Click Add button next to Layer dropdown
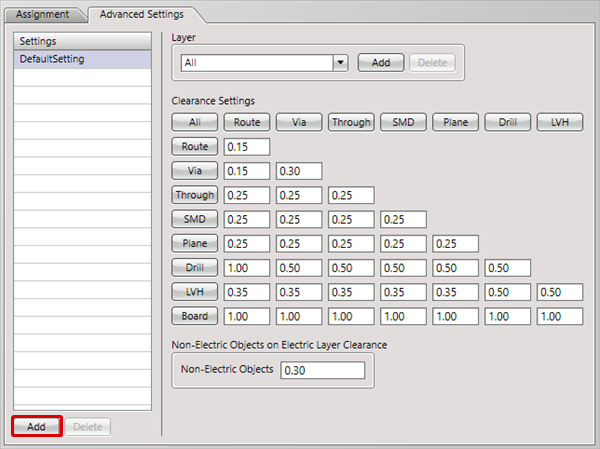 [380, 62]
